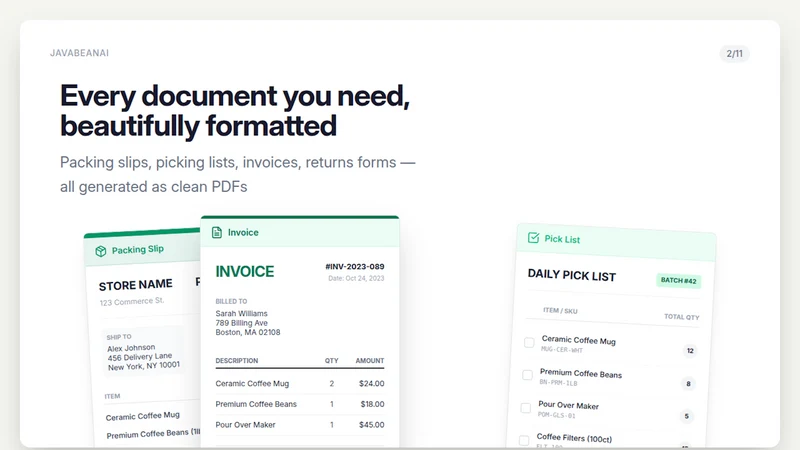Image resolution: width=800 pixels, height=450 pixels.
Task: Click the 789 Billing Ave address line
Action: point(241,323)
